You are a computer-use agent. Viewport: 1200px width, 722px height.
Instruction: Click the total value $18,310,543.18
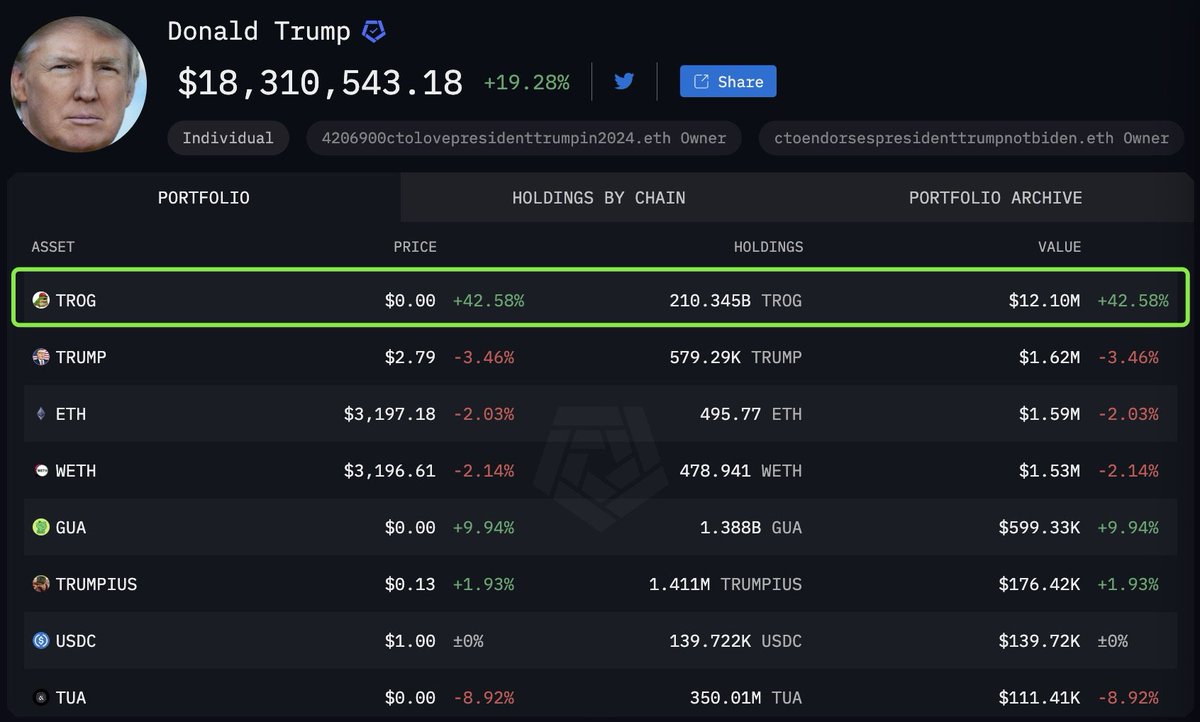point(320,82)
